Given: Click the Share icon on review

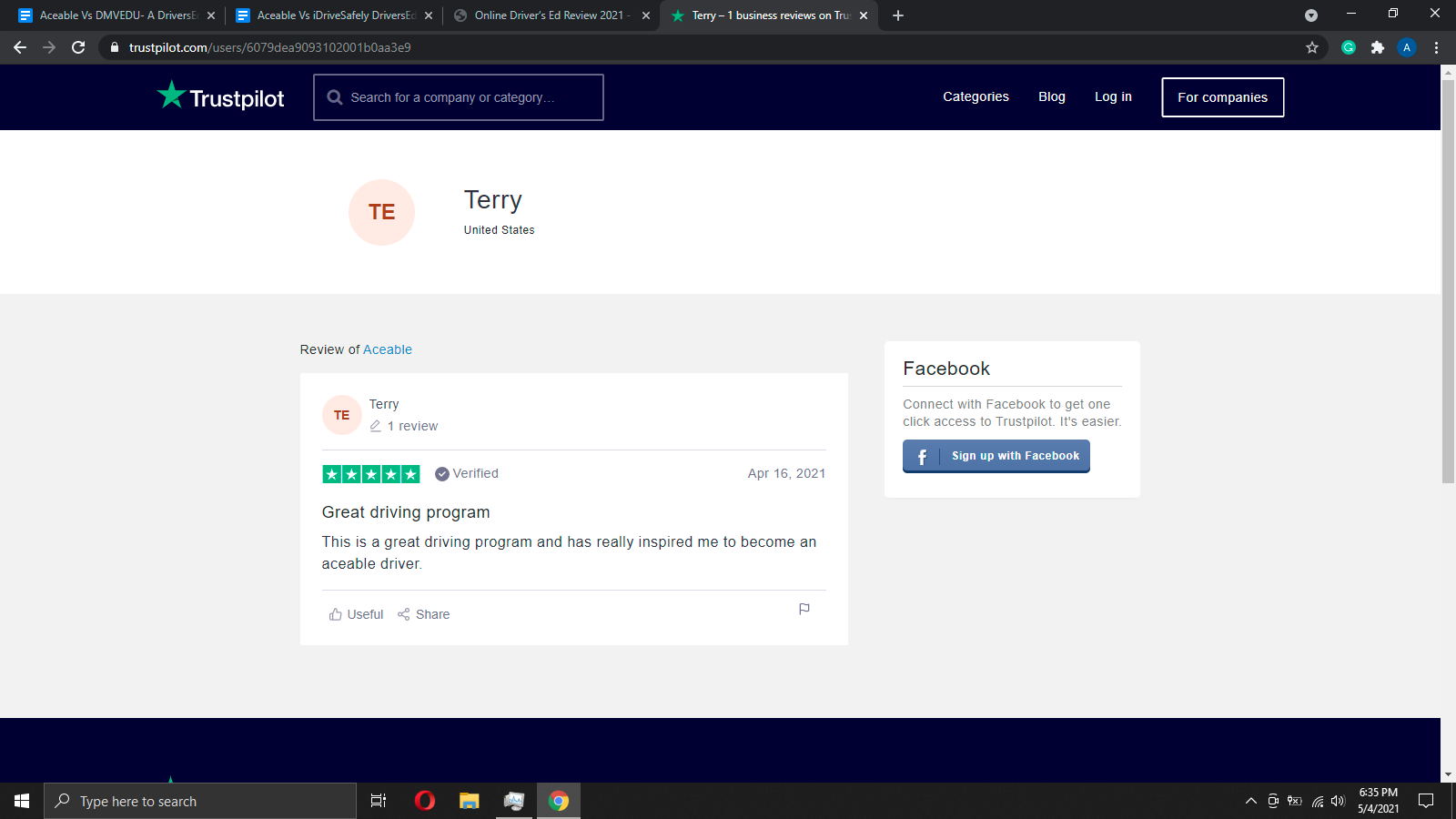Looking at the screenshot, I should coord(404,614).
